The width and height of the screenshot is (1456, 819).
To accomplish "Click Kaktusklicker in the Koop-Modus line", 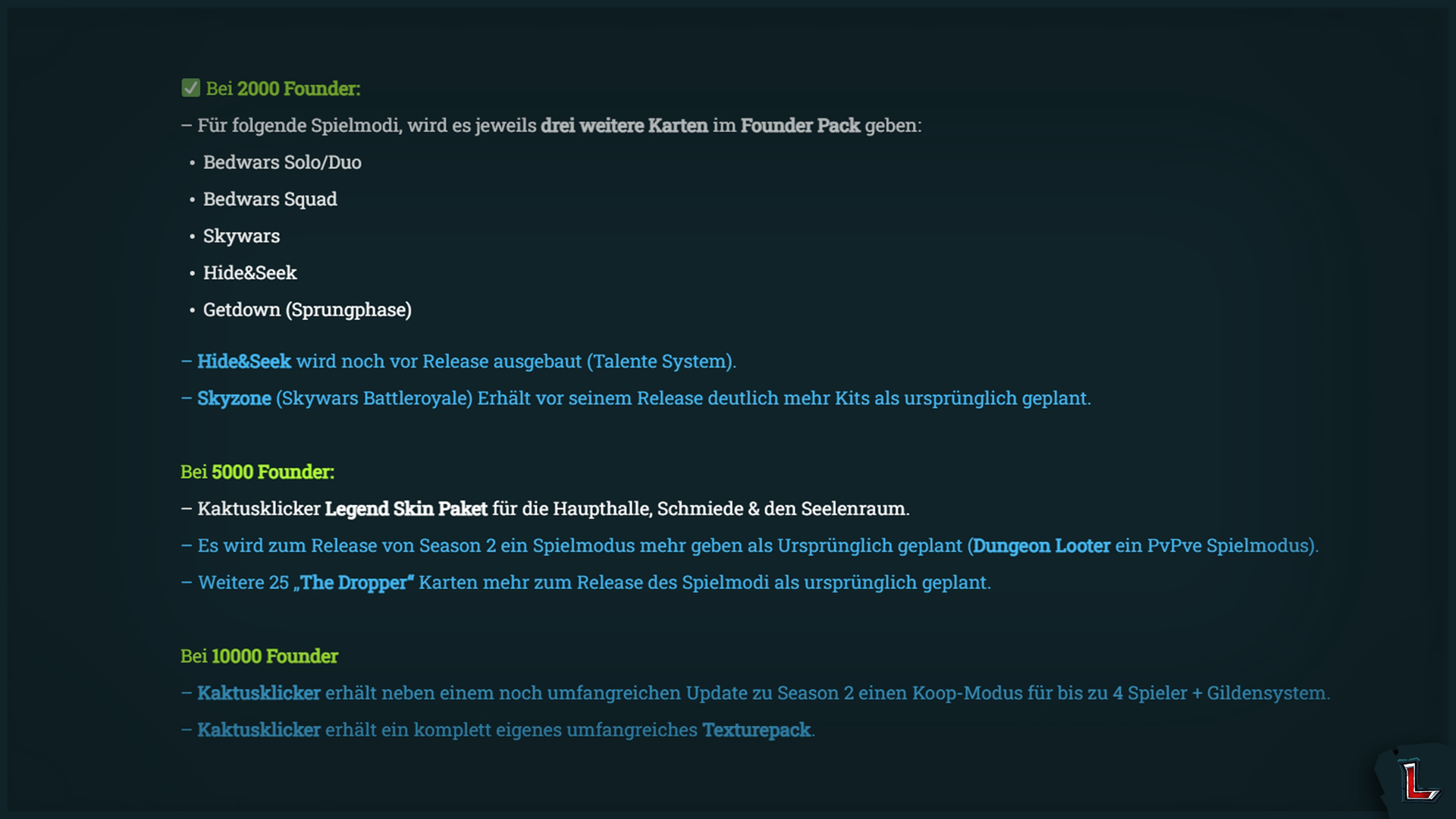I will click(259, 693).
